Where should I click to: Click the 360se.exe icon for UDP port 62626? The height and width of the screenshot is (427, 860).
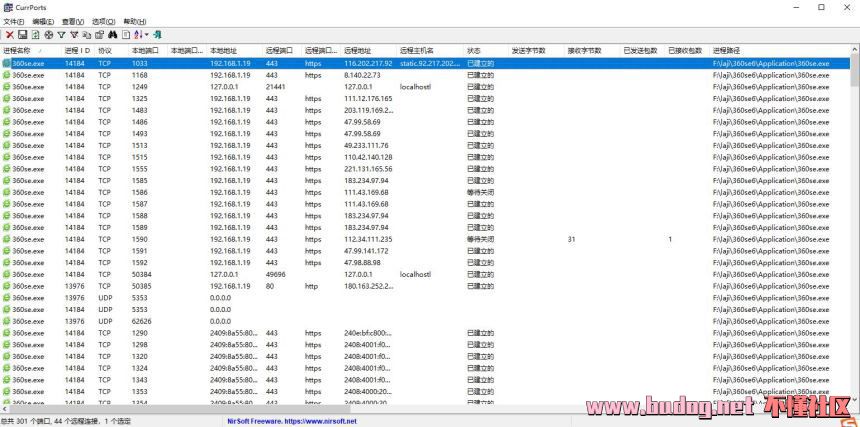(x=7, y=321)
